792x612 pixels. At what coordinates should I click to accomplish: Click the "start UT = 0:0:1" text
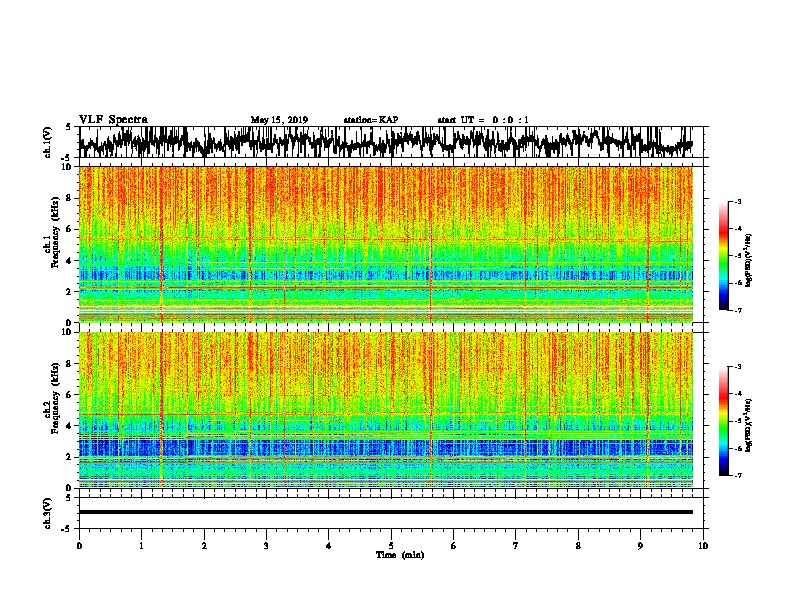tap(483, 120)
